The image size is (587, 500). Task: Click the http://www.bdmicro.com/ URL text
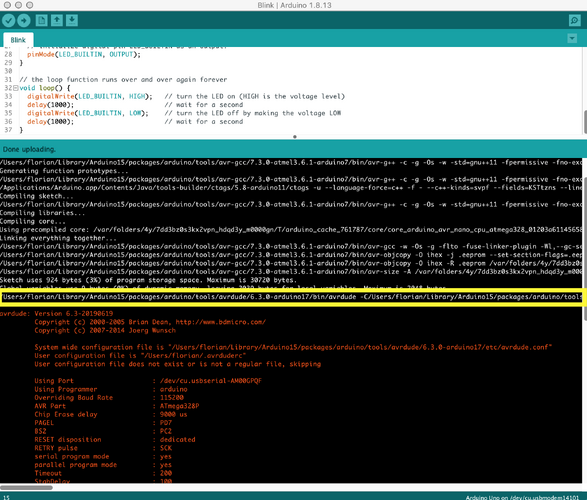(220, 322)
